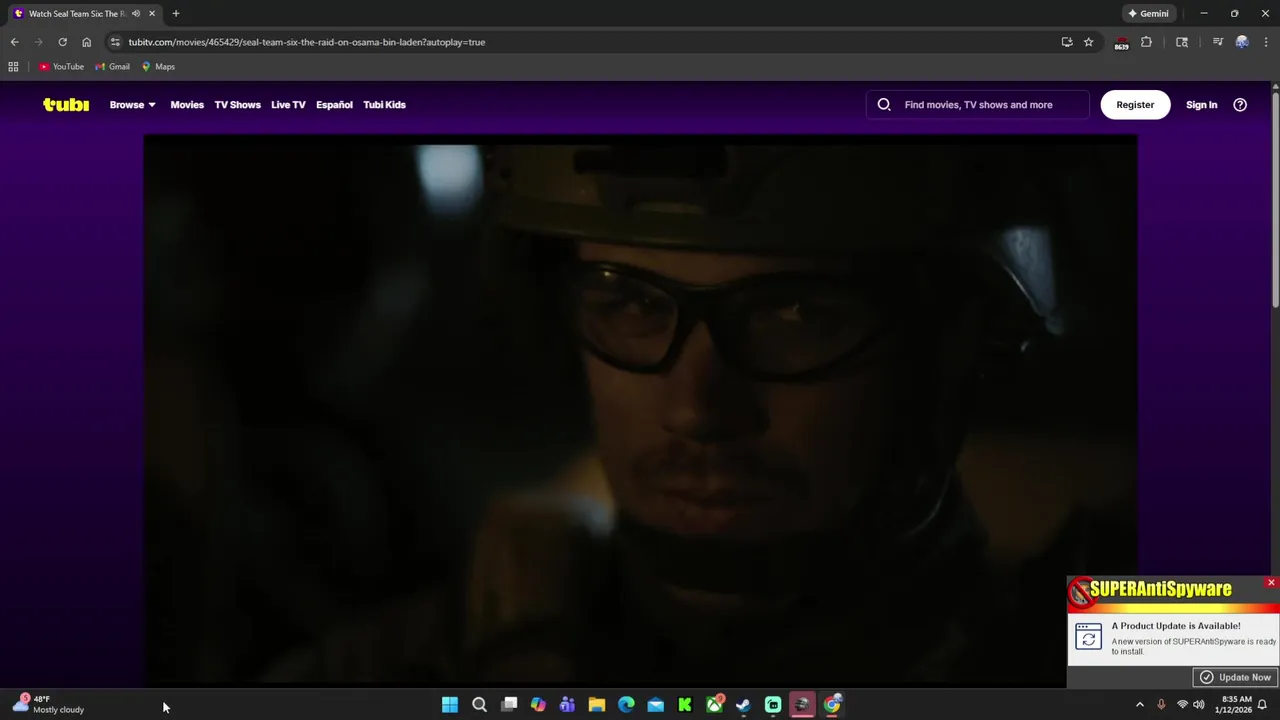1280x720 pixels.
Task: Open Gmail bookmark
Action: coord(112,67)
